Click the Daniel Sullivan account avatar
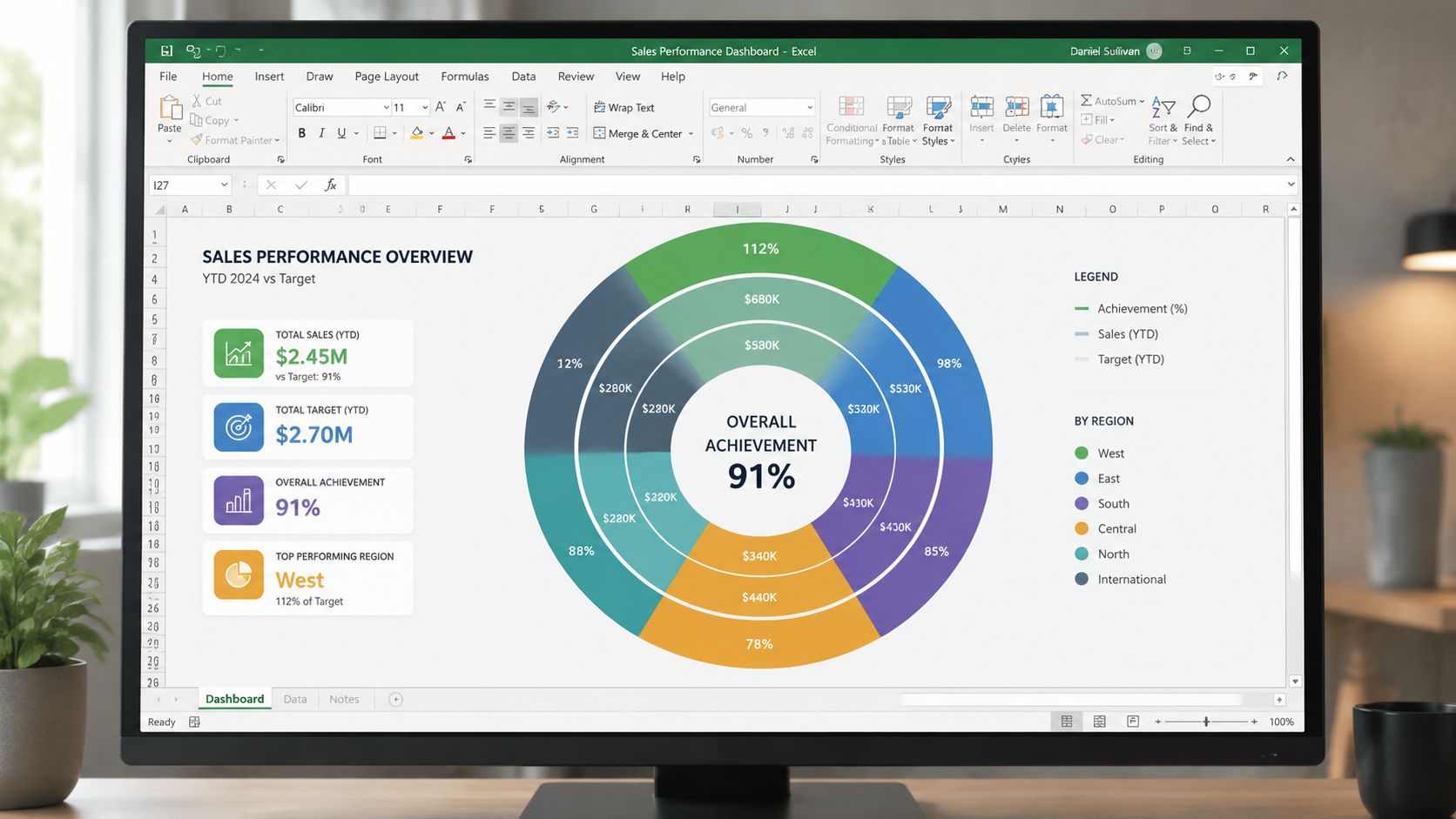Image resolution: width=1456 pixels, height=819 pixels. pyautogui.click(x=1155, y=50)
